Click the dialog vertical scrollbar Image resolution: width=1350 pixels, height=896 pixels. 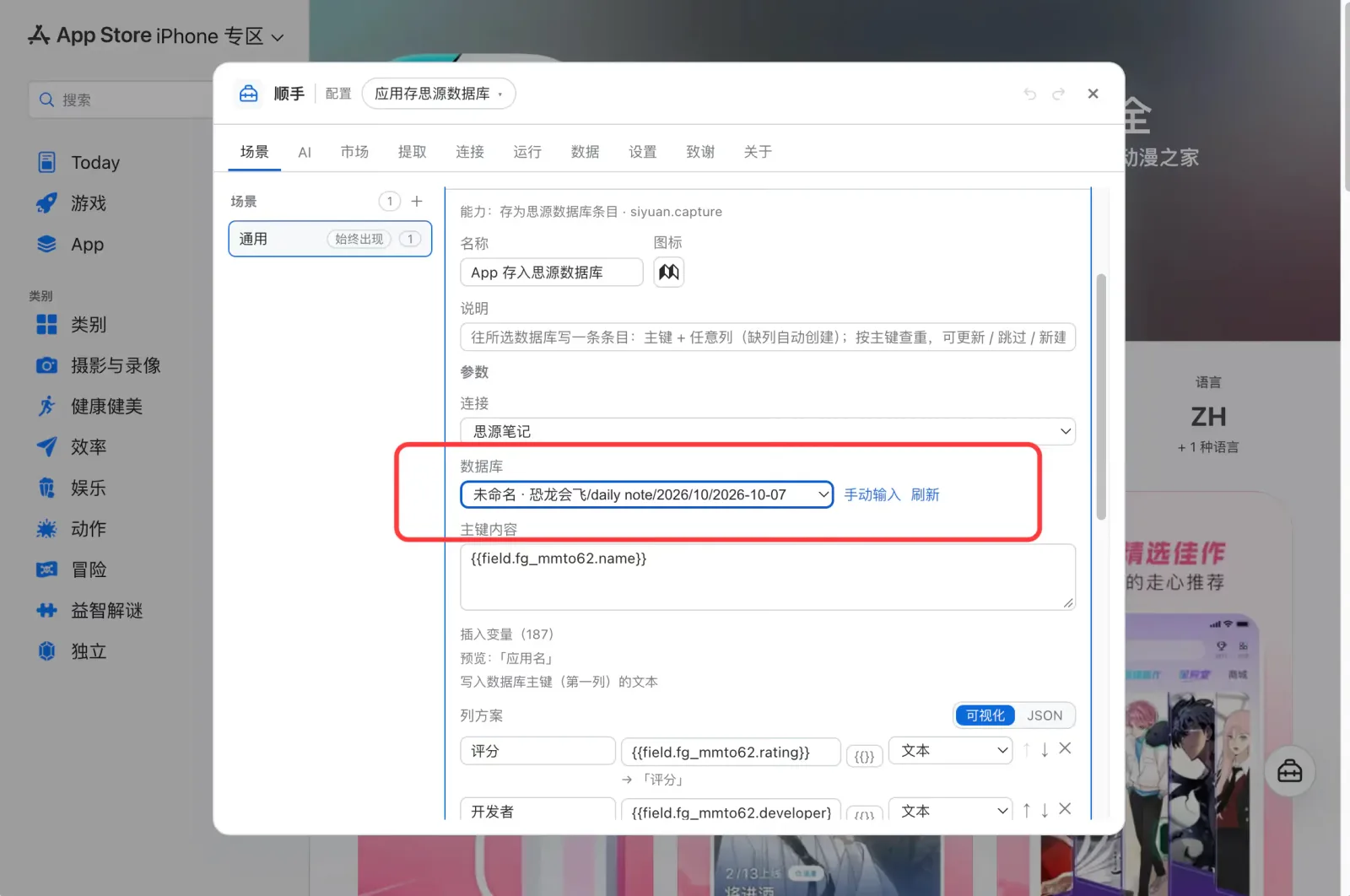click(1100, 397)
